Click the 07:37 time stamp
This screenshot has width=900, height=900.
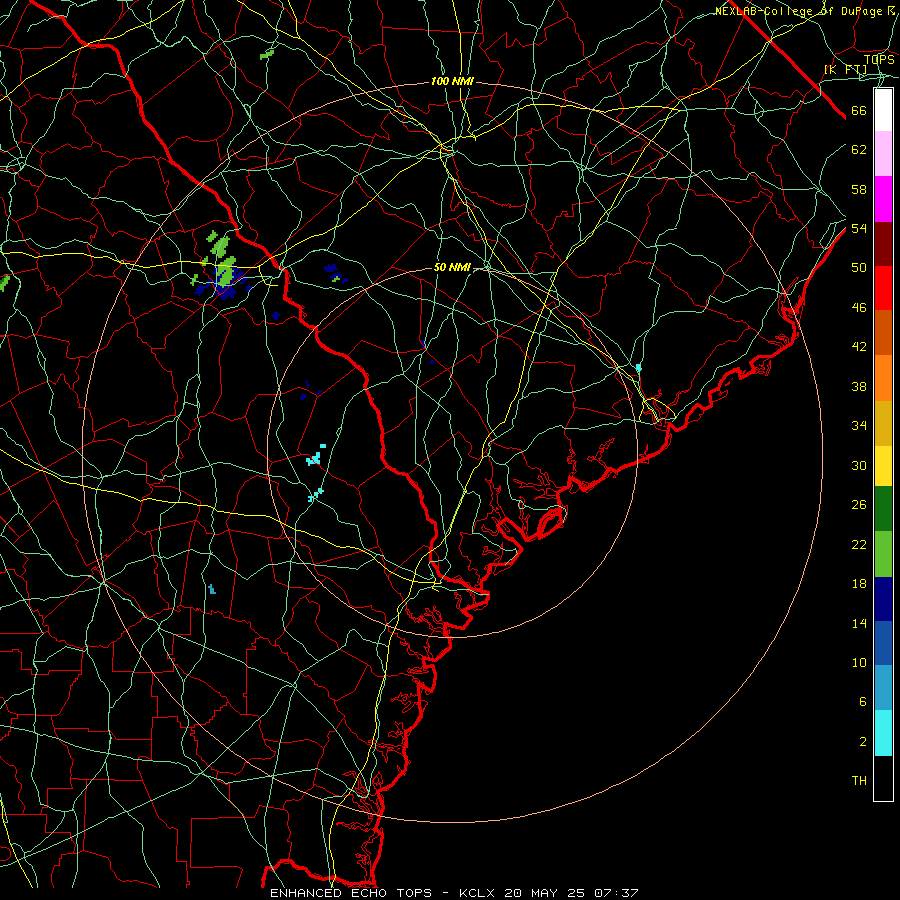pyautogui.click(x=616, y=893)
